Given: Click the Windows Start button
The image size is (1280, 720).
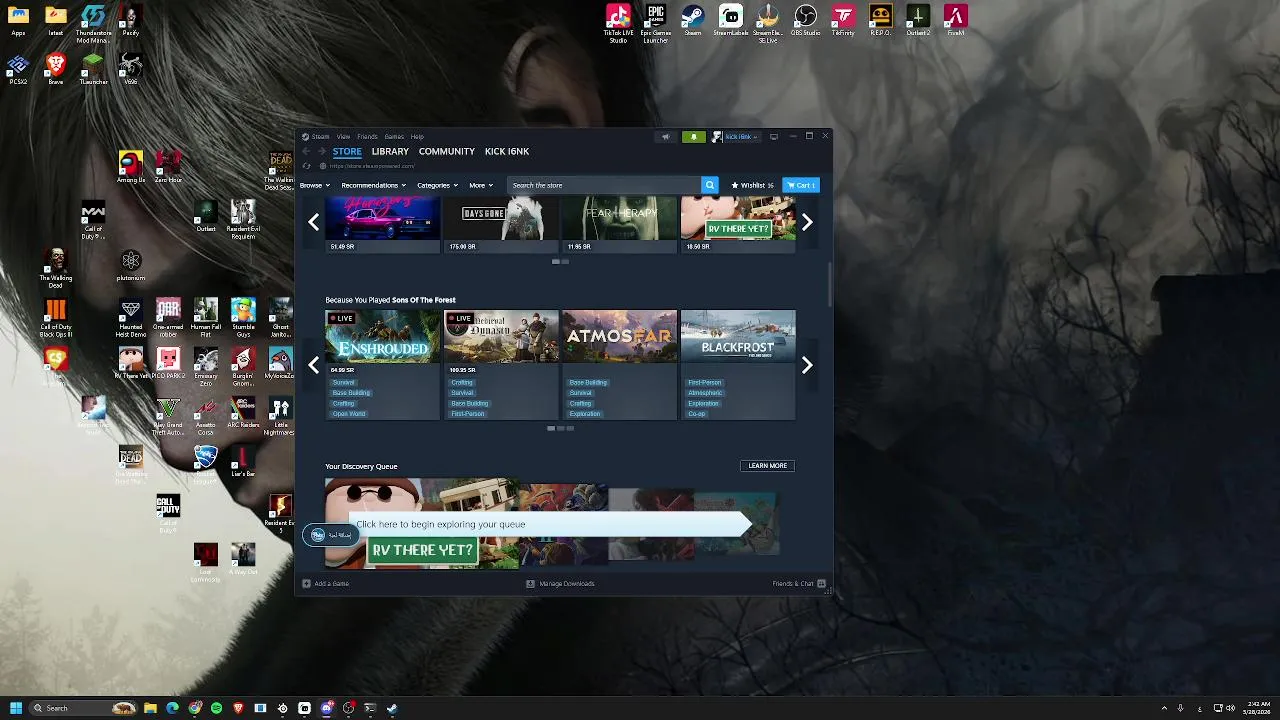Looking at the screenshot, I should coord(16,708).
